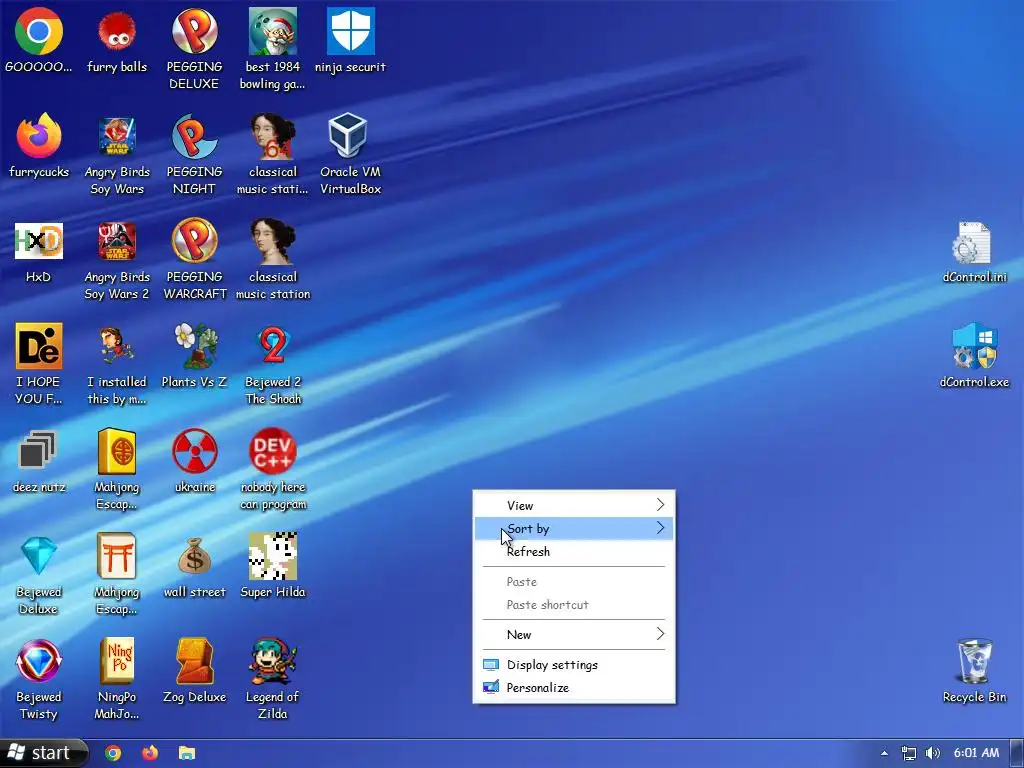Click the Show desktop strip at taskbar end
Viewport: 1024px width, 768px height.
click(1017, 753)
